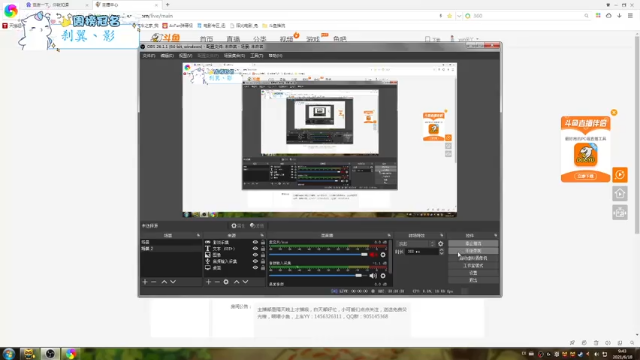Click the Douyu companion app icon in the ad
Image resolution: width=640 pixels, height=360 pixels.
tap(586, 154)
